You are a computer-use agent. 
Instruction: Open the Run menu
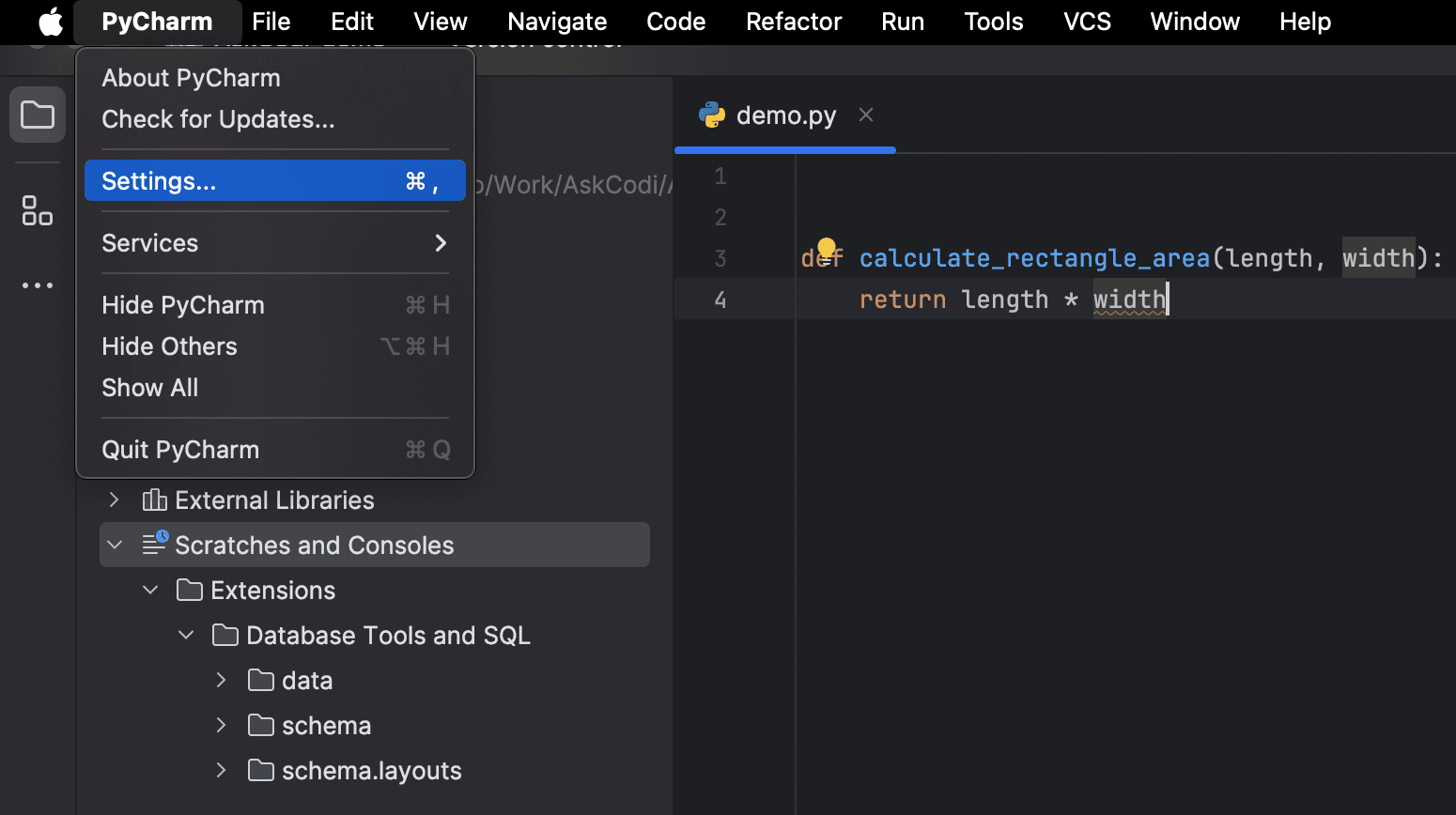pos(903,22)
